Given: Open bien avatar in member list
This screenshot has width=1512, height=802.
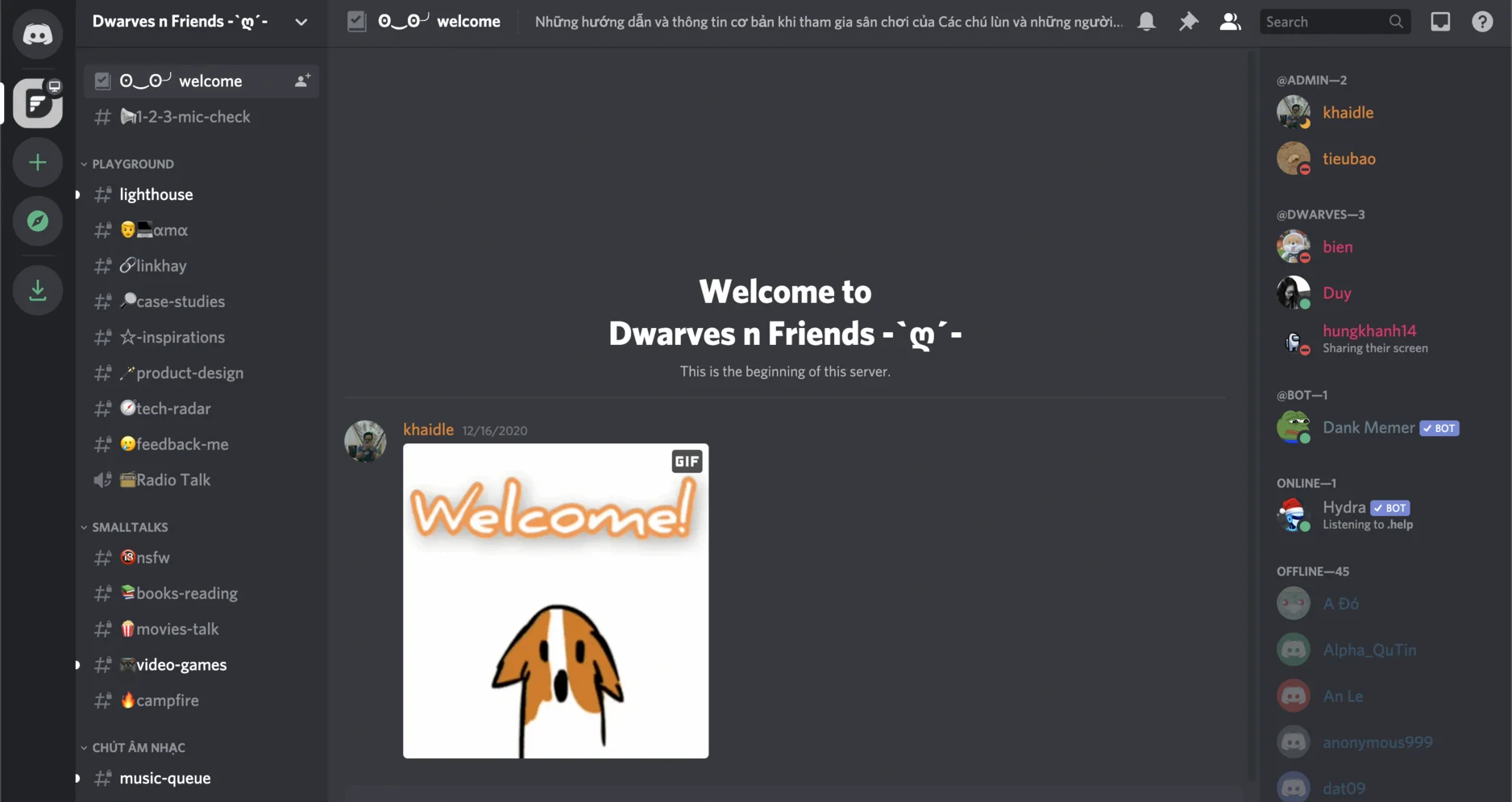Looking at the screenshot, I should 1294,247.
